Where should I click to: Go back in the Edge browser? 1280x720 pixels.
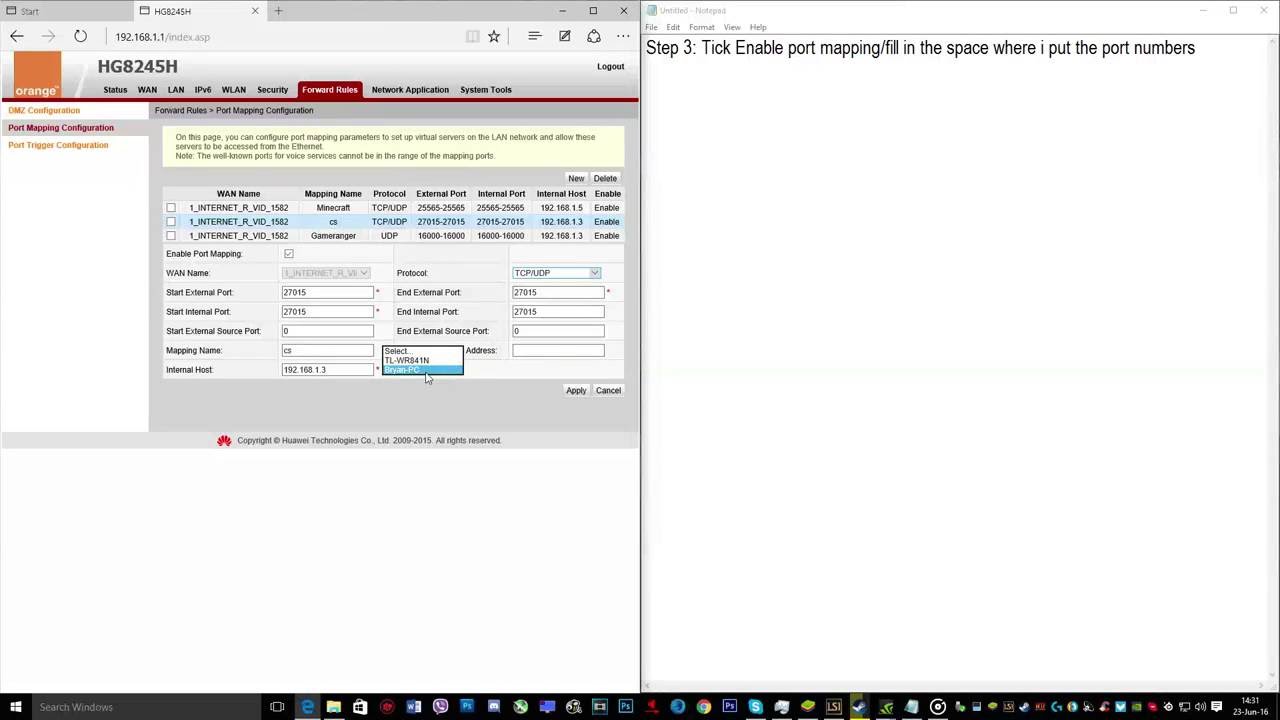pos(17,36)
